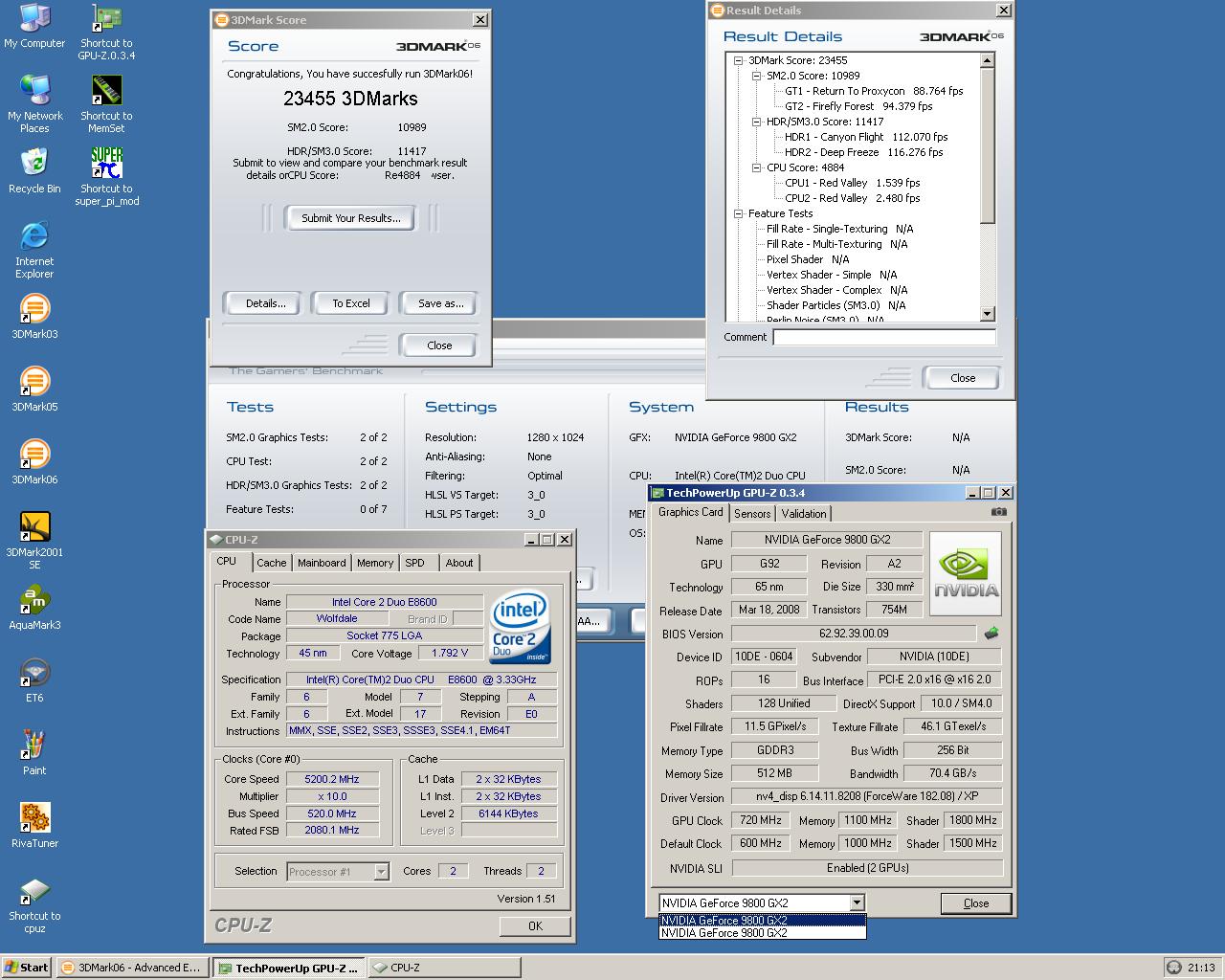Collapse the HDR/SM3.0 Score tree node
Viewport: 1225px width, 980px height.
pyautogui.click(x=756, y=122)
